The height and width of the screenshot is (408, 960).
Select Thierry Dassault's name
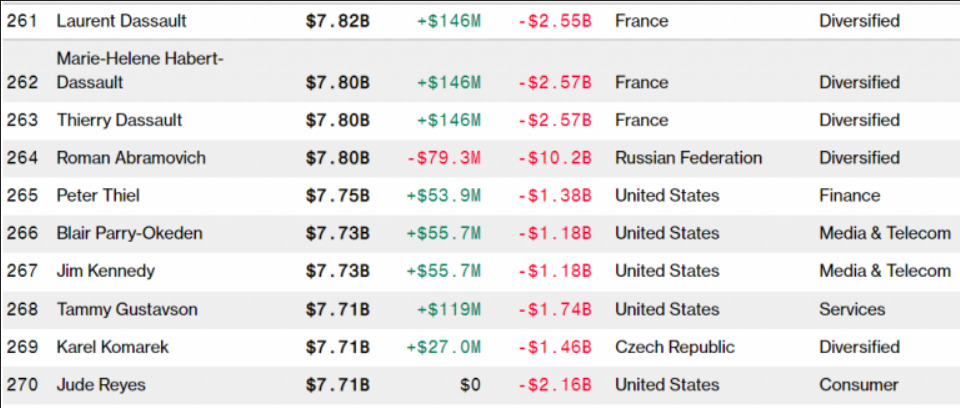click(x=119, y=120)
